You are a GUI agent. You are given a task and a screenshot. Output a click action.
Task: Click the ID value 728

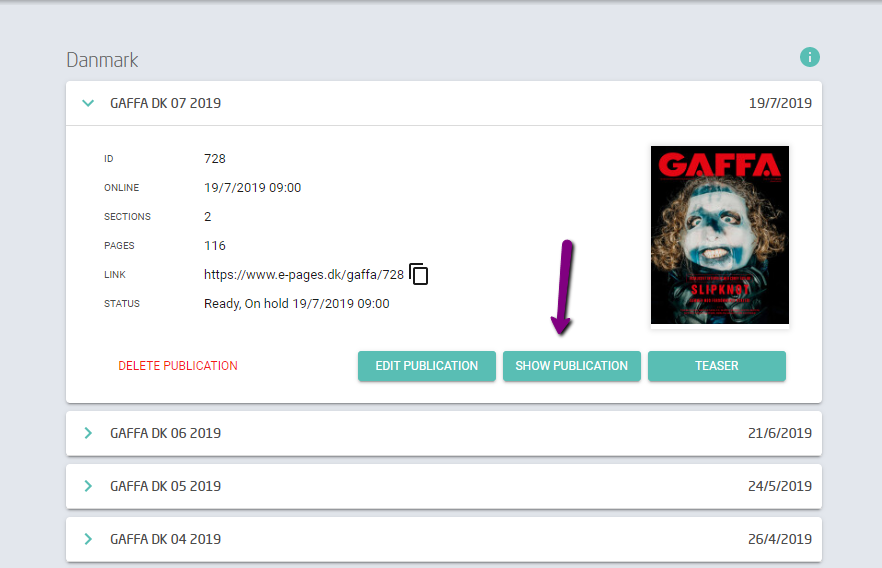[x=215, y=159]
